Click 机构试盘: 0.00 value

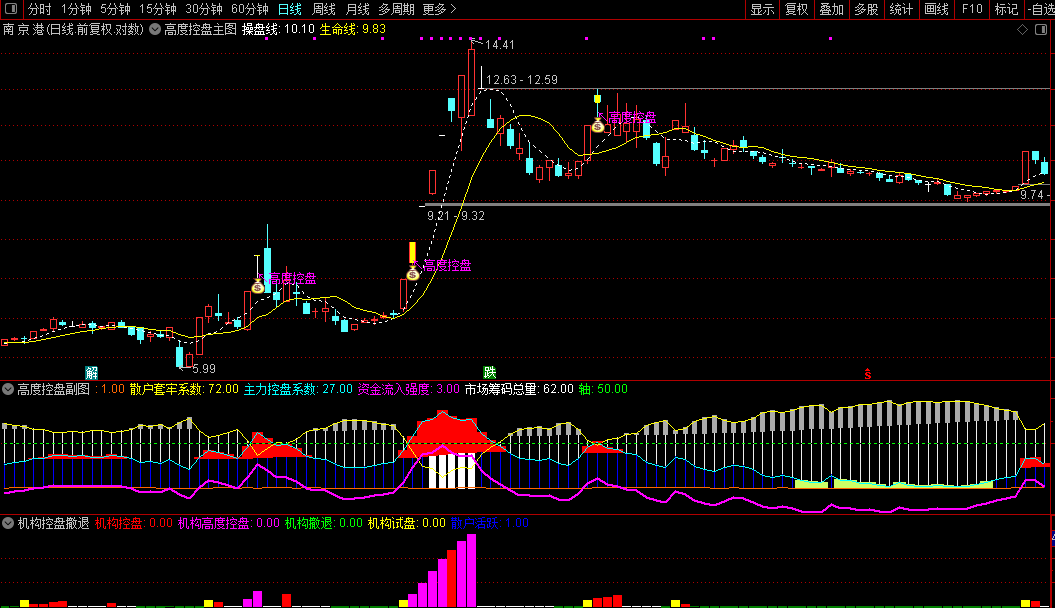click(406, 523)
